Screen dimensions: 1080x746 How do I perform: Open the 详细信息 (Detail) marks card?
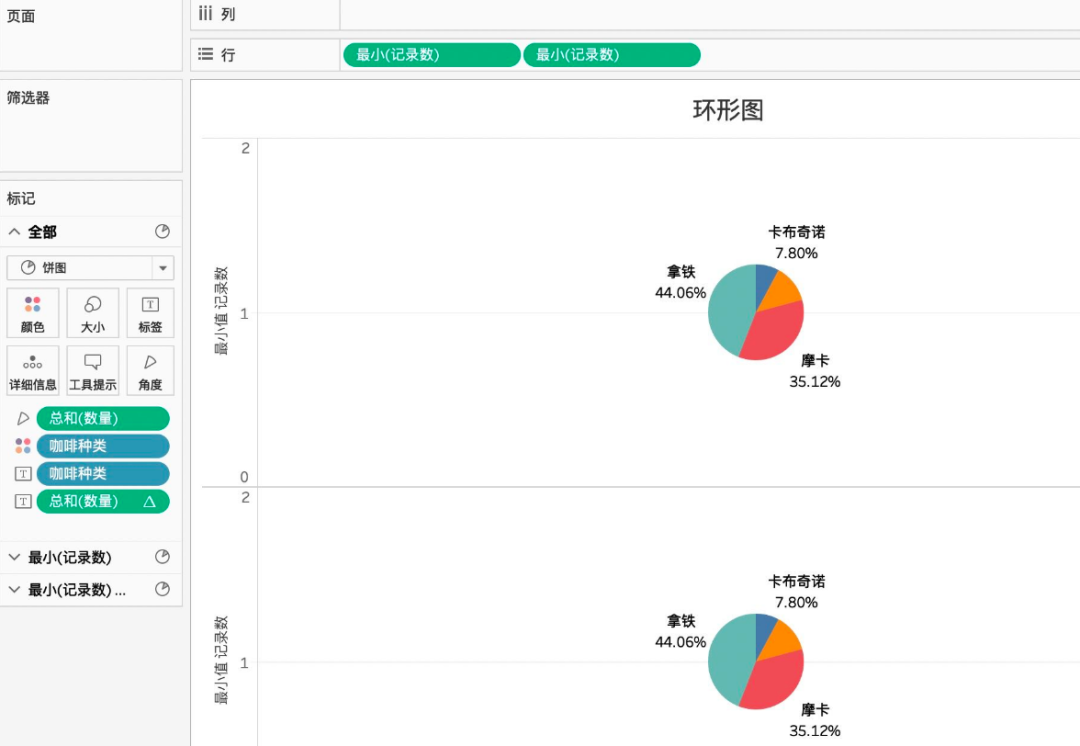click(x=33, y=370)
